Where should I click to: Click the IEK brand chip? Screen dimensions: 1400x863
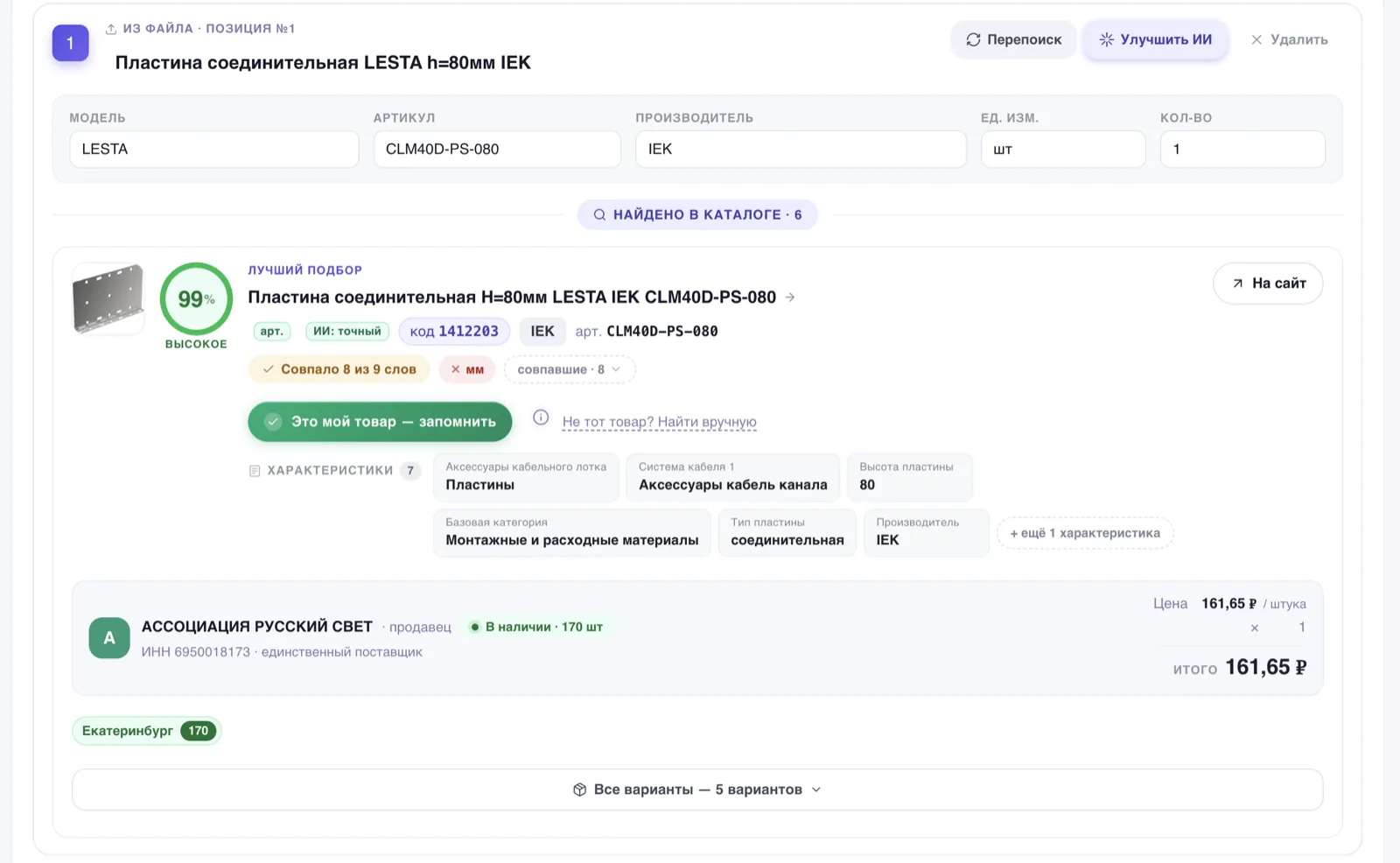coord(542,331)
